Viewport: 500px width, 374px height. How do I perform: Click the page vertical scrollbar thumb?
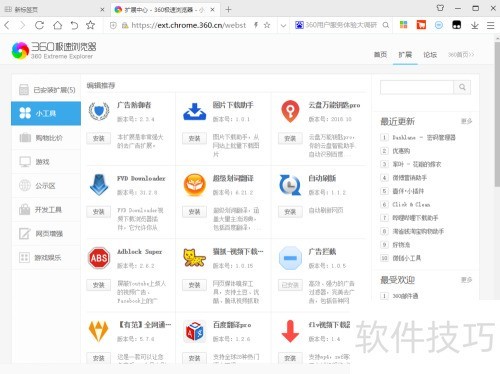[497, 113]
